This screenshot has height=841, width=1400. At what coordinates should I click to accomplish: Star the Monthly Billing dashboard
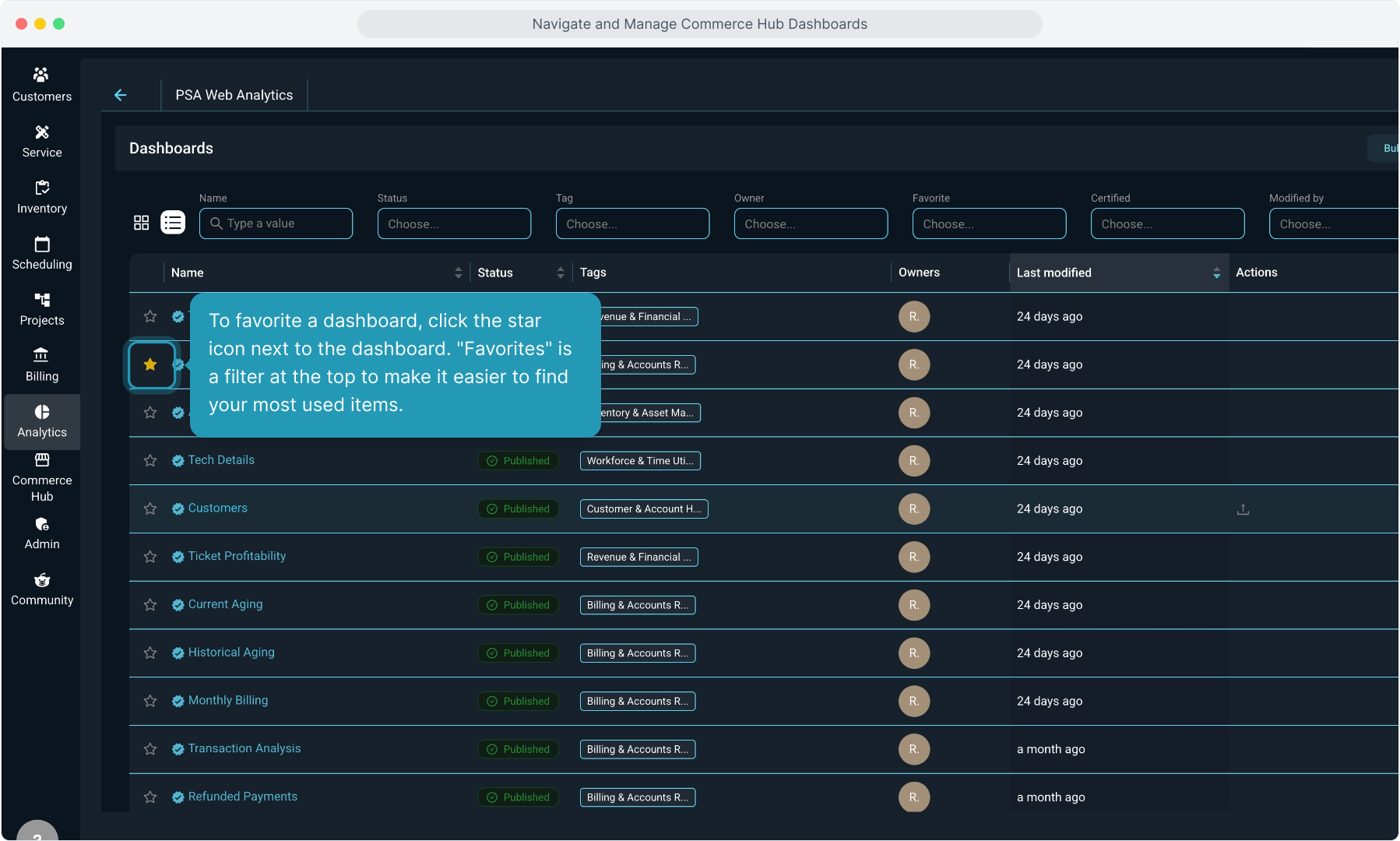coord(150,701)
